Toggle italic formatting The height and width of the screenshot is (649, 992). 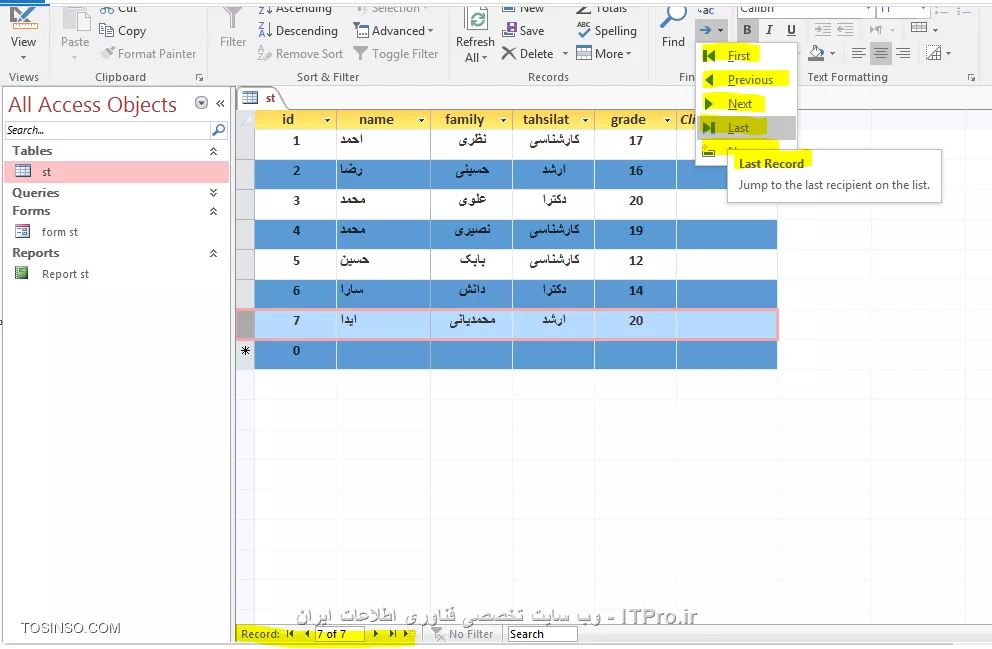[769, 31]
